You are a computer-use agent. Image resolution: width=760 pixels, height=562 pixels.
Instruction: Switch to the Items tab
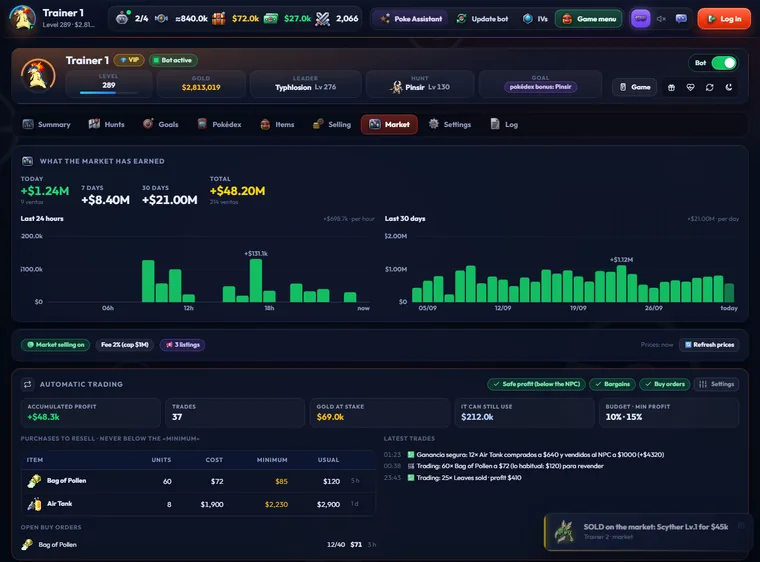[277, 125]
